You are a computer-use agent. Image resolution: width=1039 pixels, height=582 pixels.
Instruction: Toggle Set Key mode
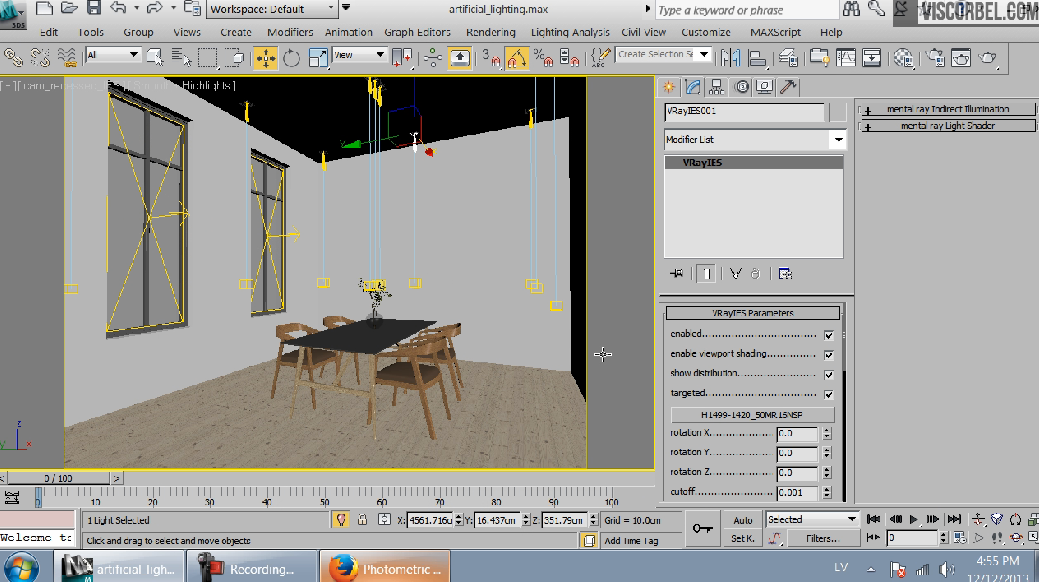tap(743, 538)
